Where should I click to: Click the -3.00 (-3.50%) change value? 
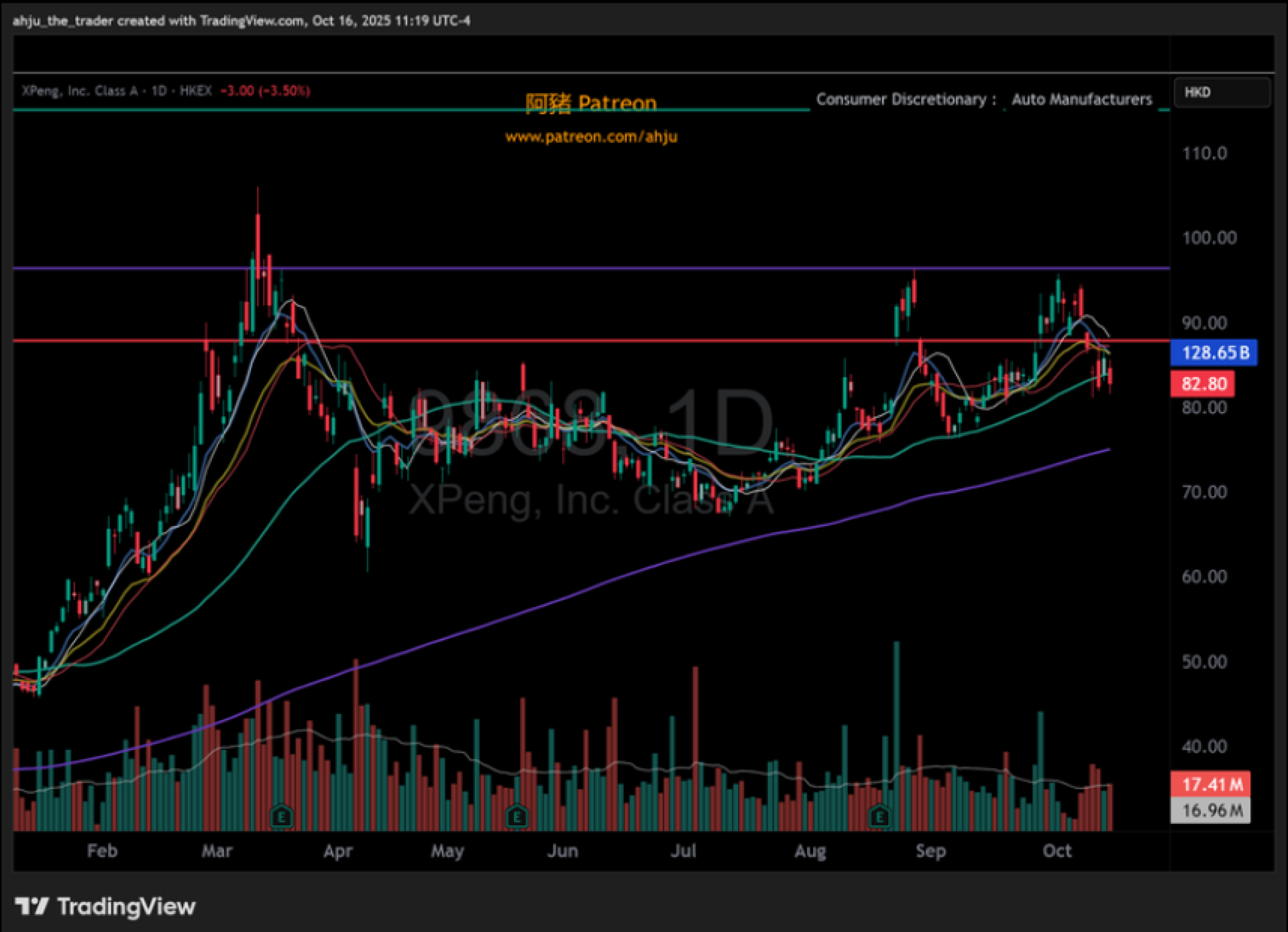click(x=265, y=91)
